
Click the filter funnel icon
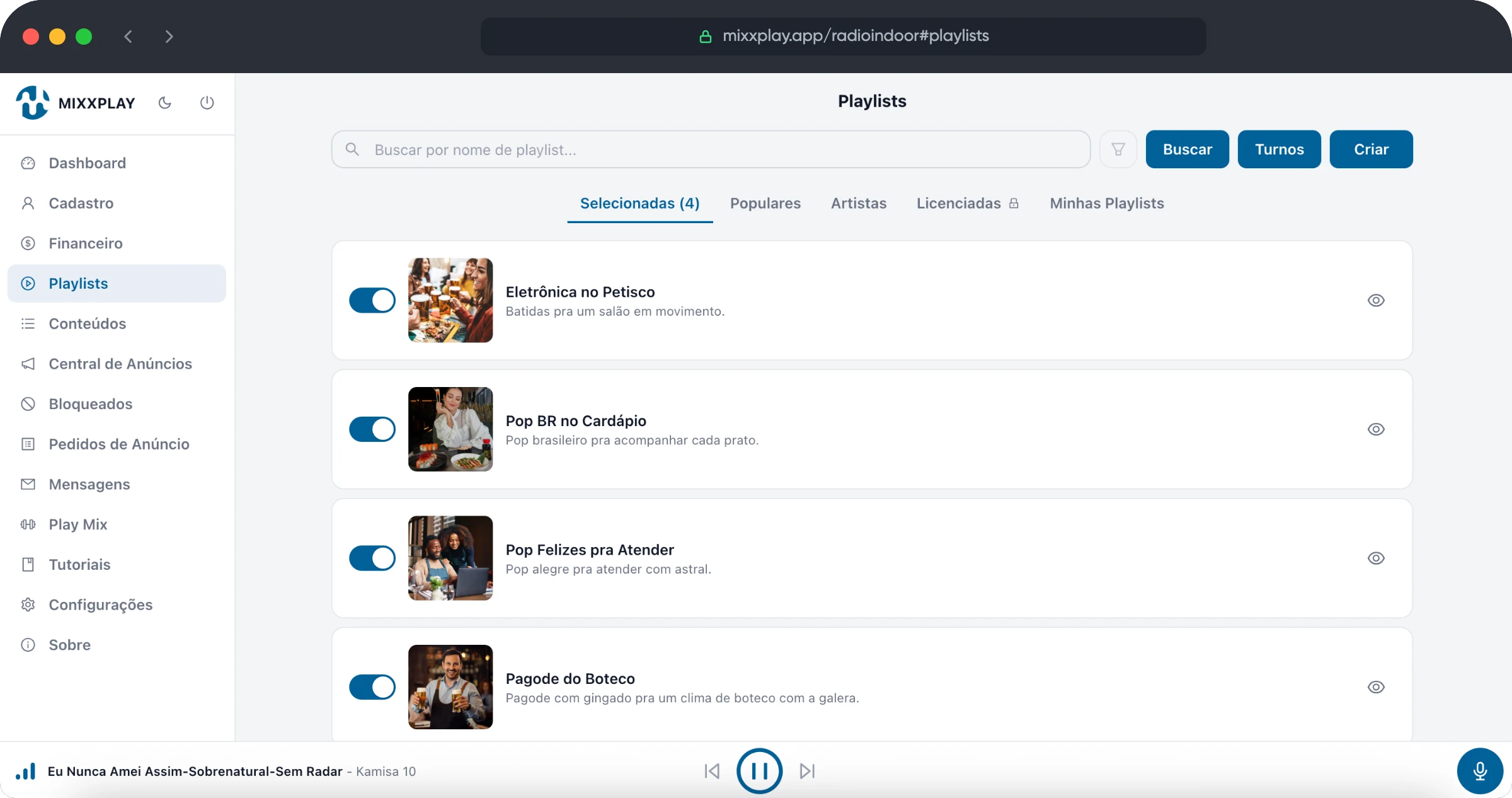1118,149
